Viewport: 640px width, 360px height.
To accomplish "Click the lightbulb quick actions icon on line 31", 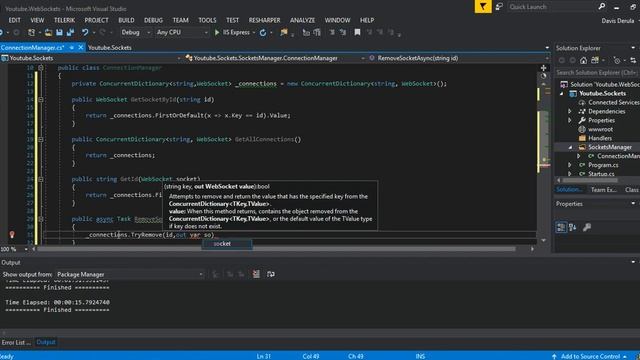I will click(x=12, y=234).
